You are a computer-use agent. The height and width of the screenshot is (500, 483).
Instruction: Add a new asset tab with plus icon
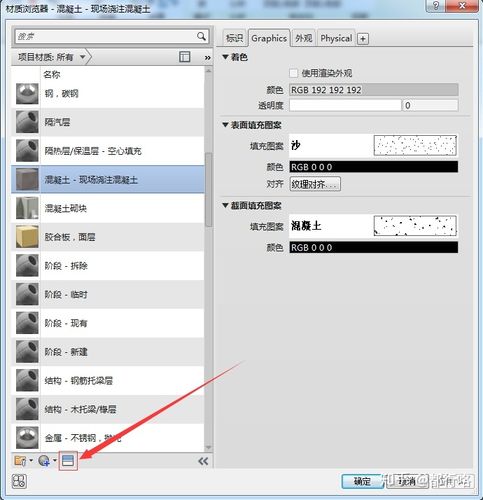tap(363, 39)
